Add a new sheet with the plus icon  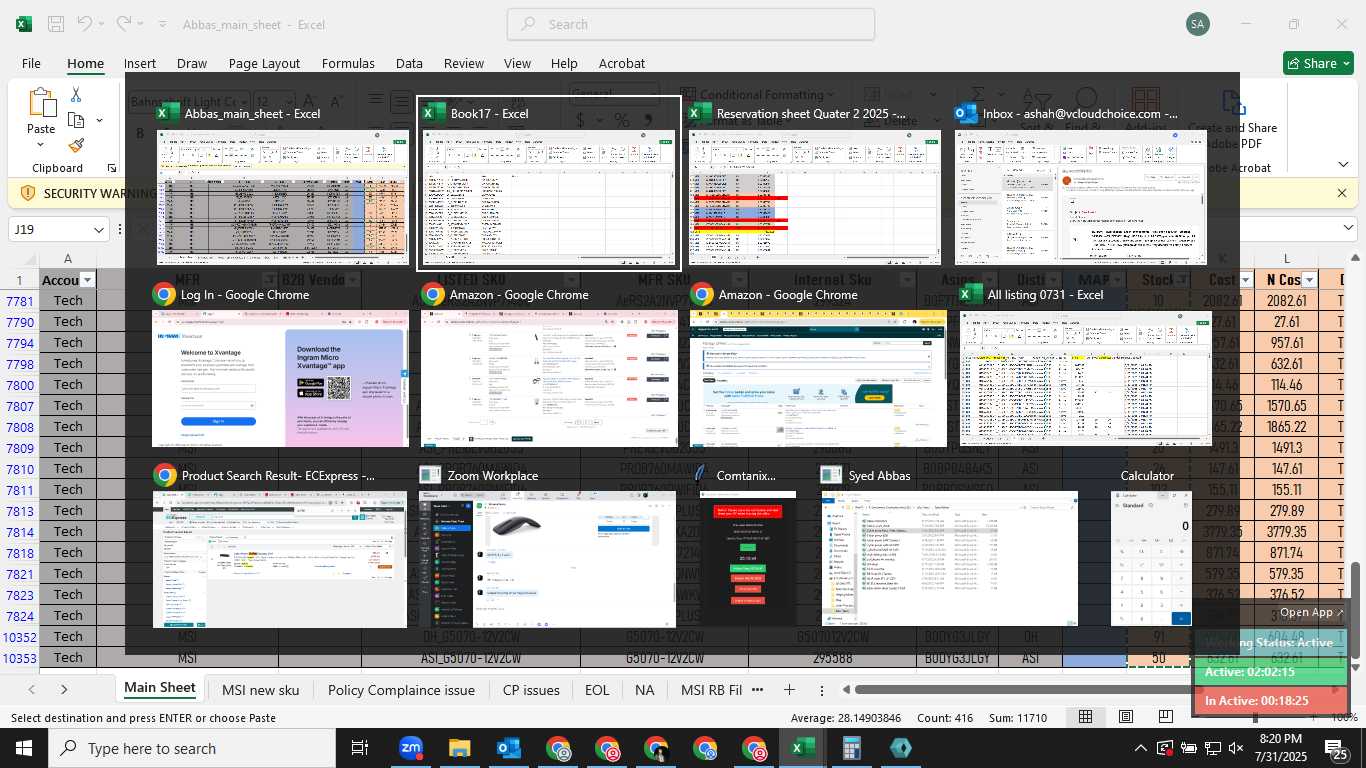[789, 689]
